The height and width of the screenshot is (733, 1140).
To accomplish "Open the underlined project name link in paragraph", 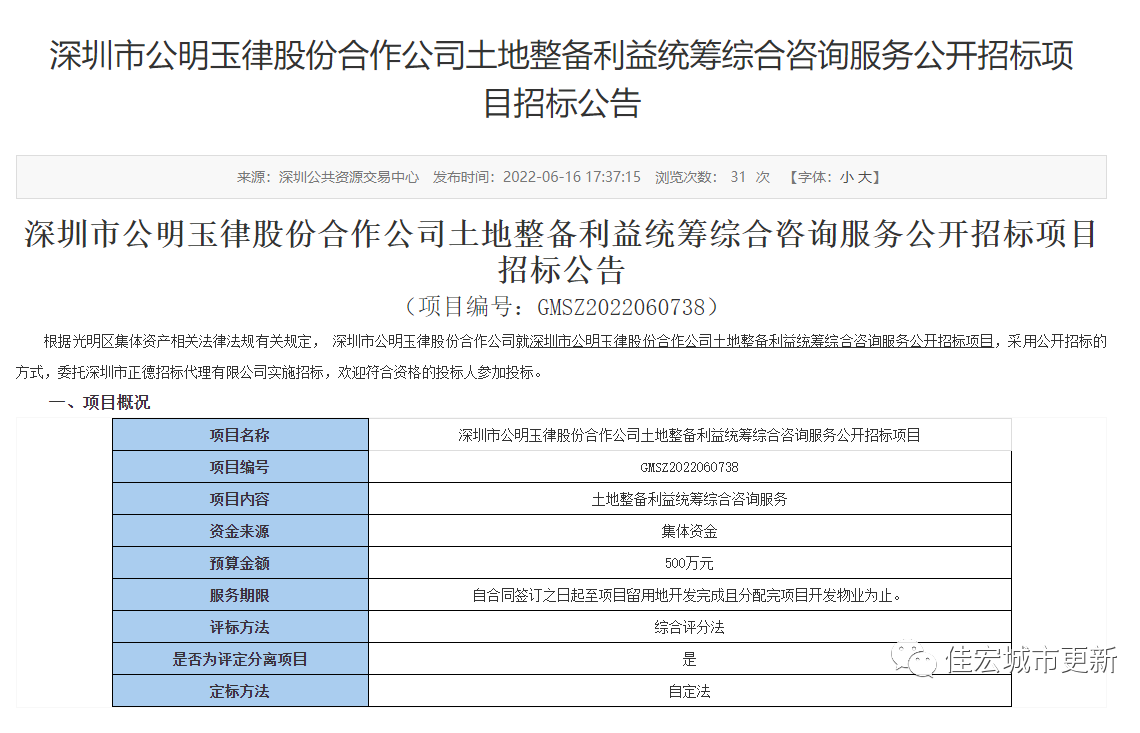I will tap(762, 341).
